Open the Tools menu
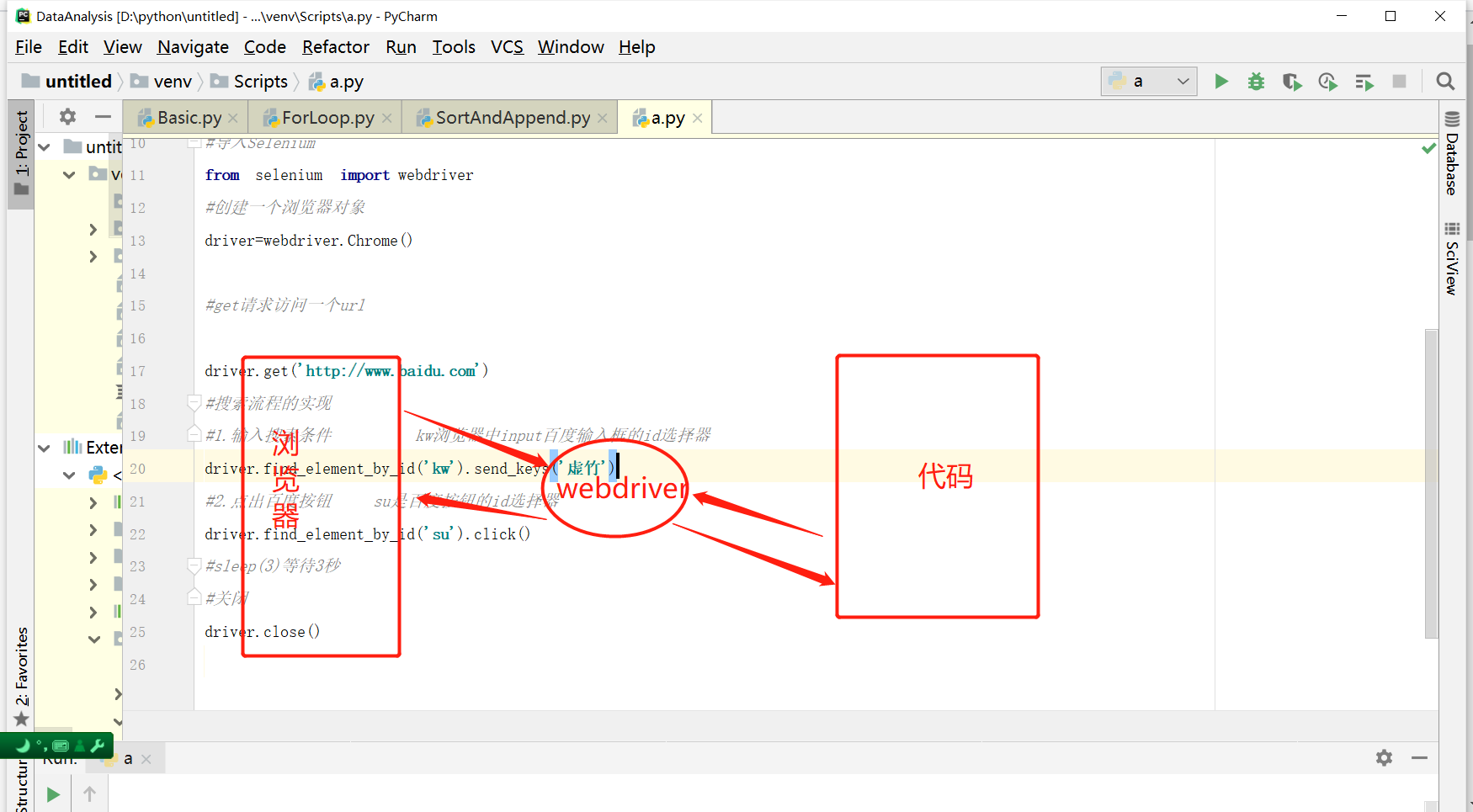 coord(454,47)
